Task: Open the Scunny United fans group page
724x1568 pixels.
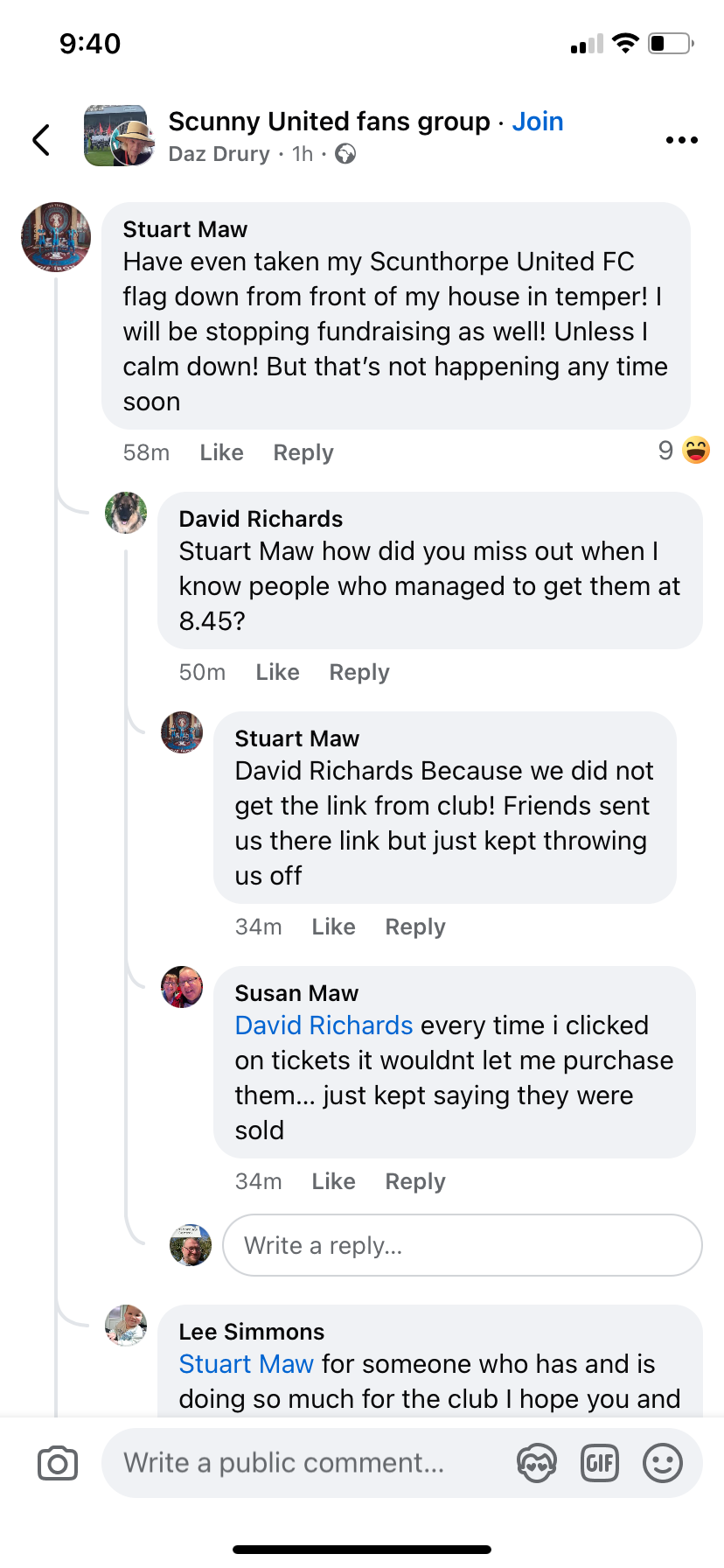Action: click(329, 122)
